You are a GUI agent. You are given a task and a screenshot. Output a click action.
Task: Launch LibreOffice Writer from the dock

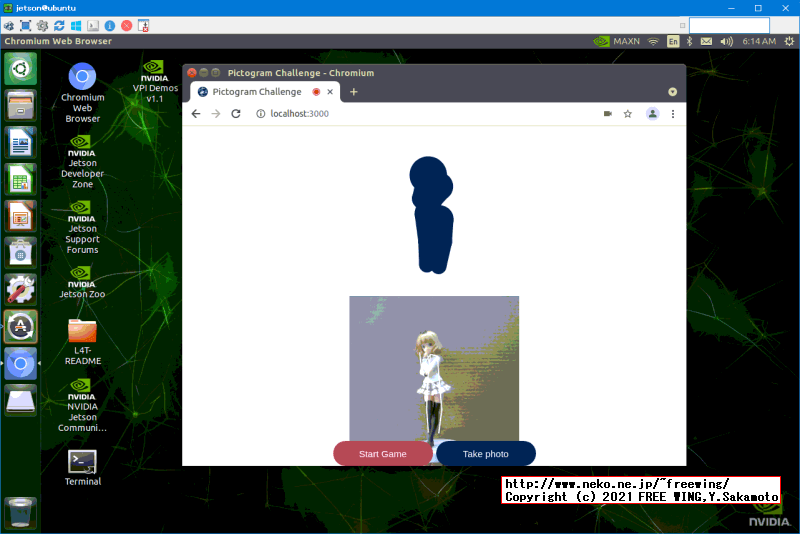pos(20,142)
